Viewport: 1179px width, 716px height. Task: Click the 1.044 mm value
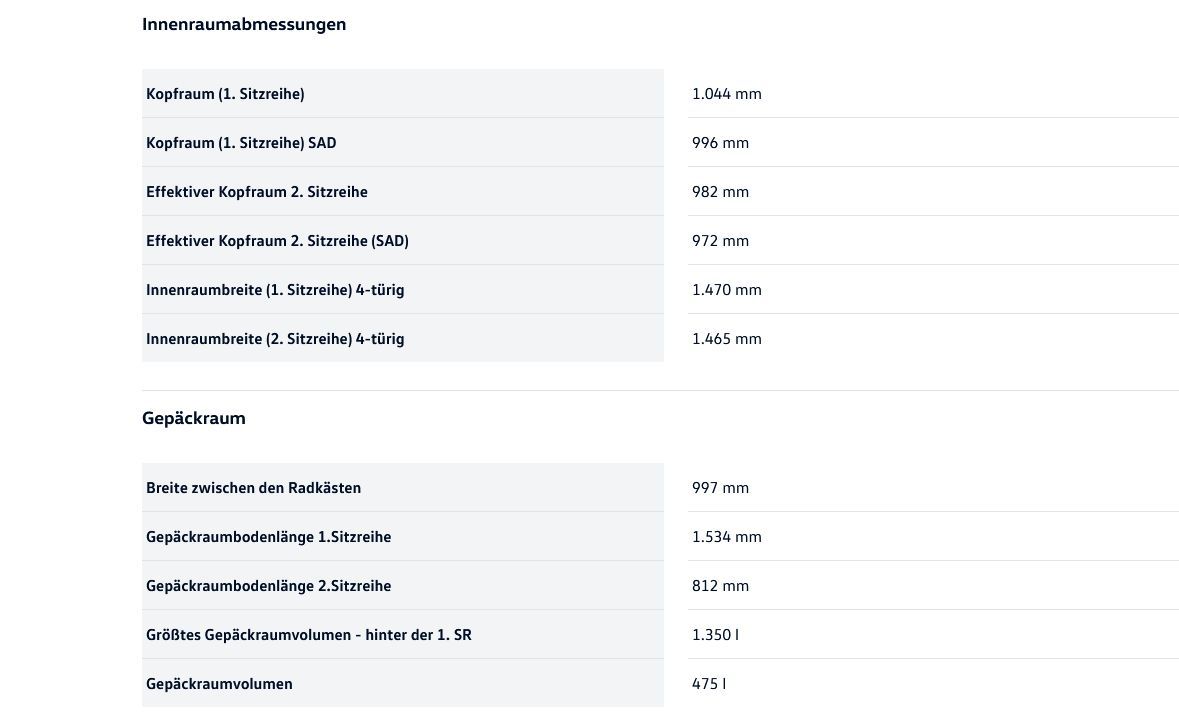726,94
